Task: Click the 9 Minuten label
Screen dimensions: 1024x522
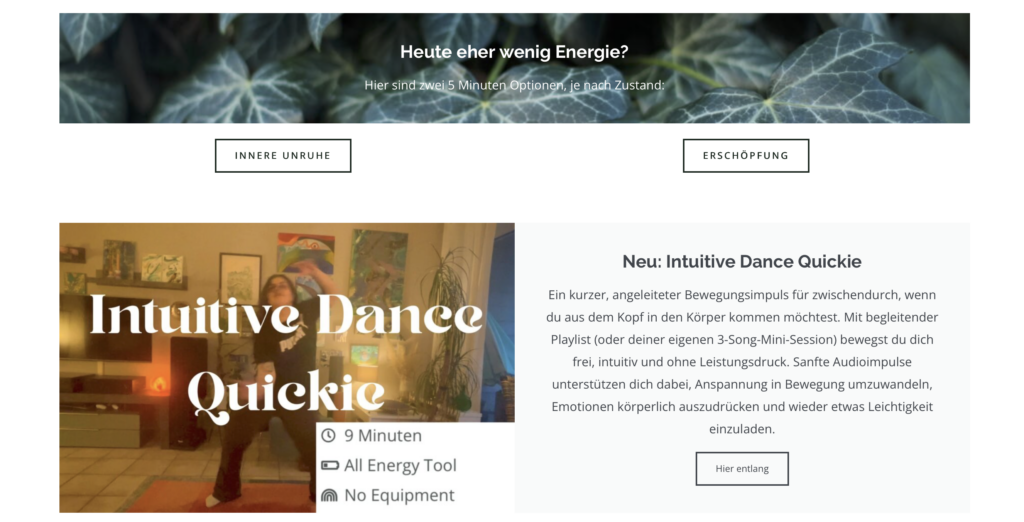Action: tap(383, 435)
